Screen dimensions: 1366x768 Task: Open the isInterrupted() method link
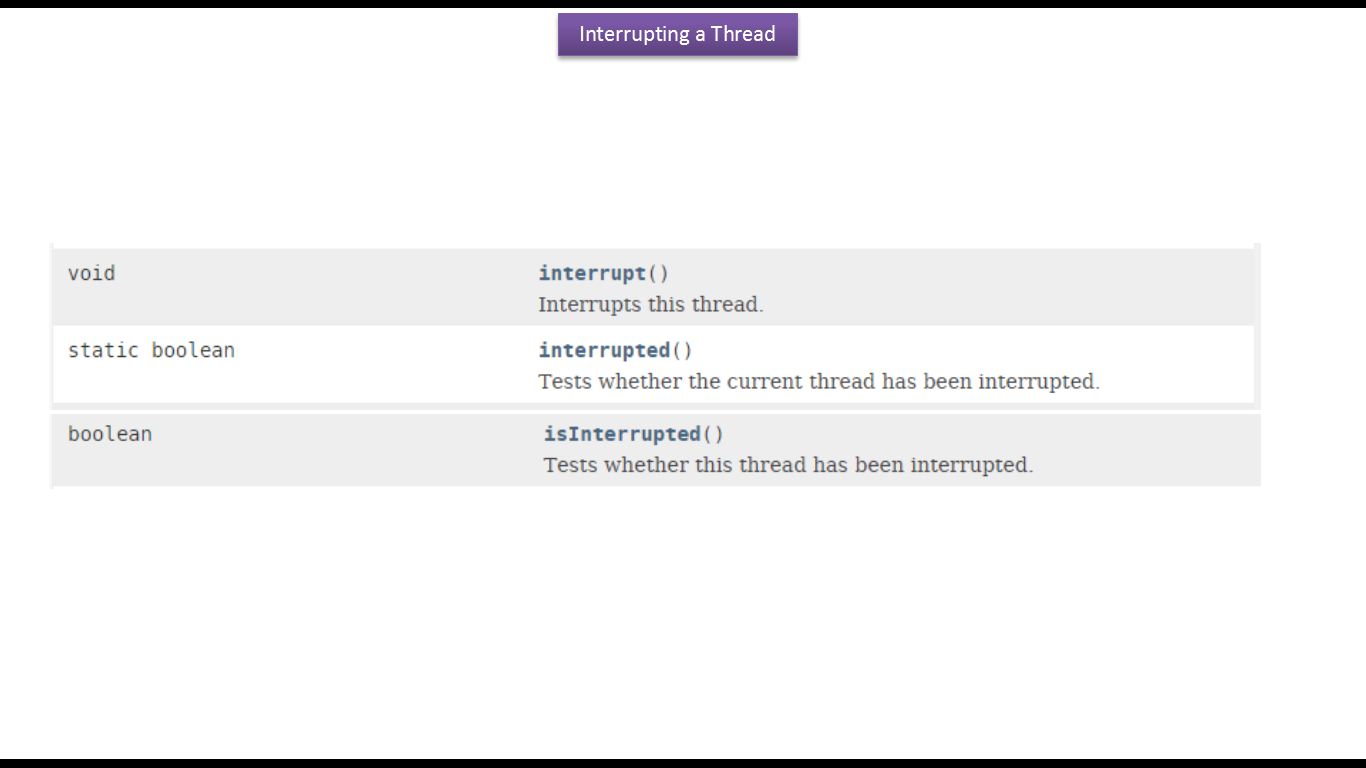coord(622,434)
